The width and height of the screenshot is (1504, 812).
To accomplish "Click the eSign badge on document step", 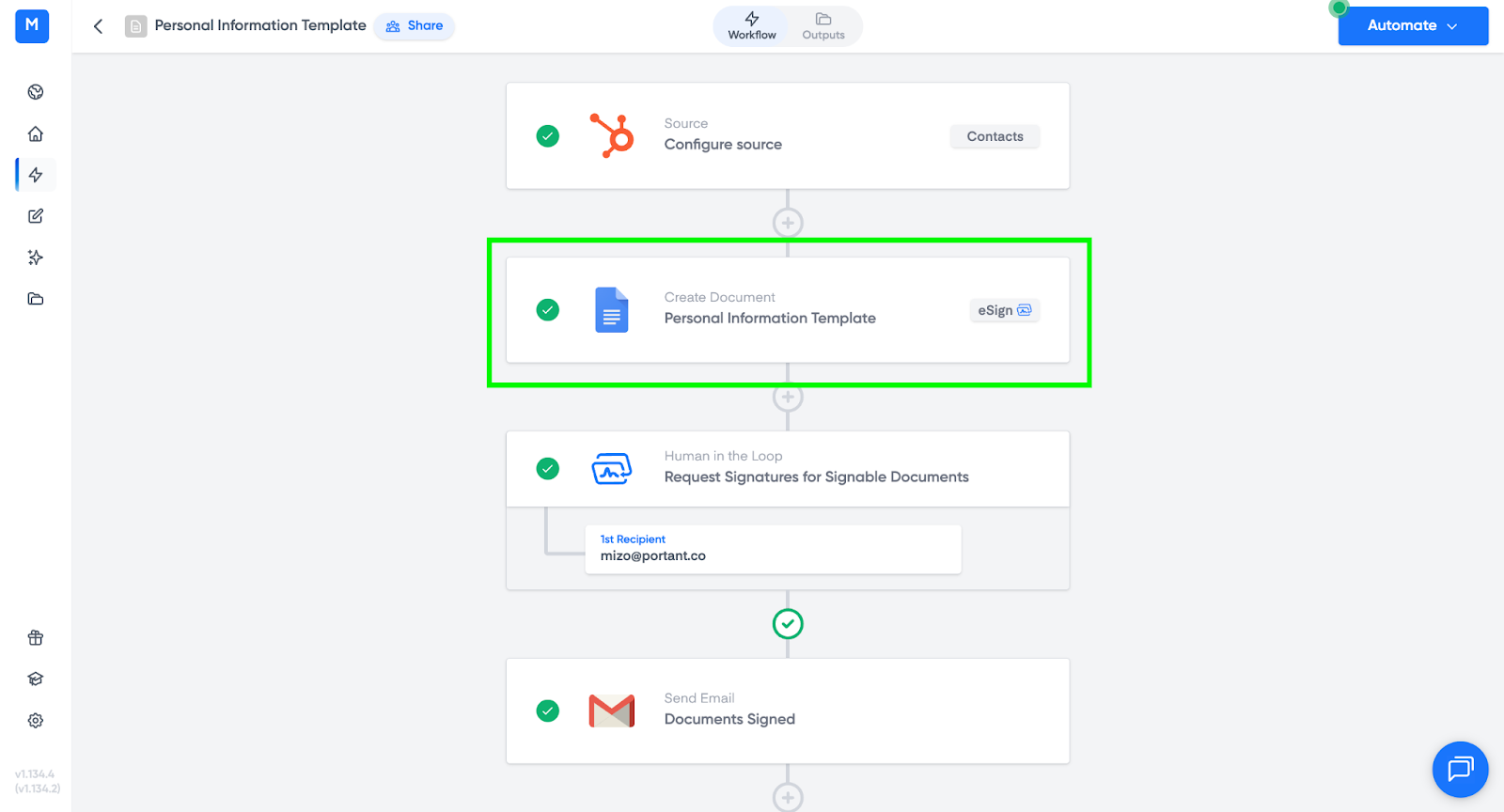I will tap(1004, 310).
